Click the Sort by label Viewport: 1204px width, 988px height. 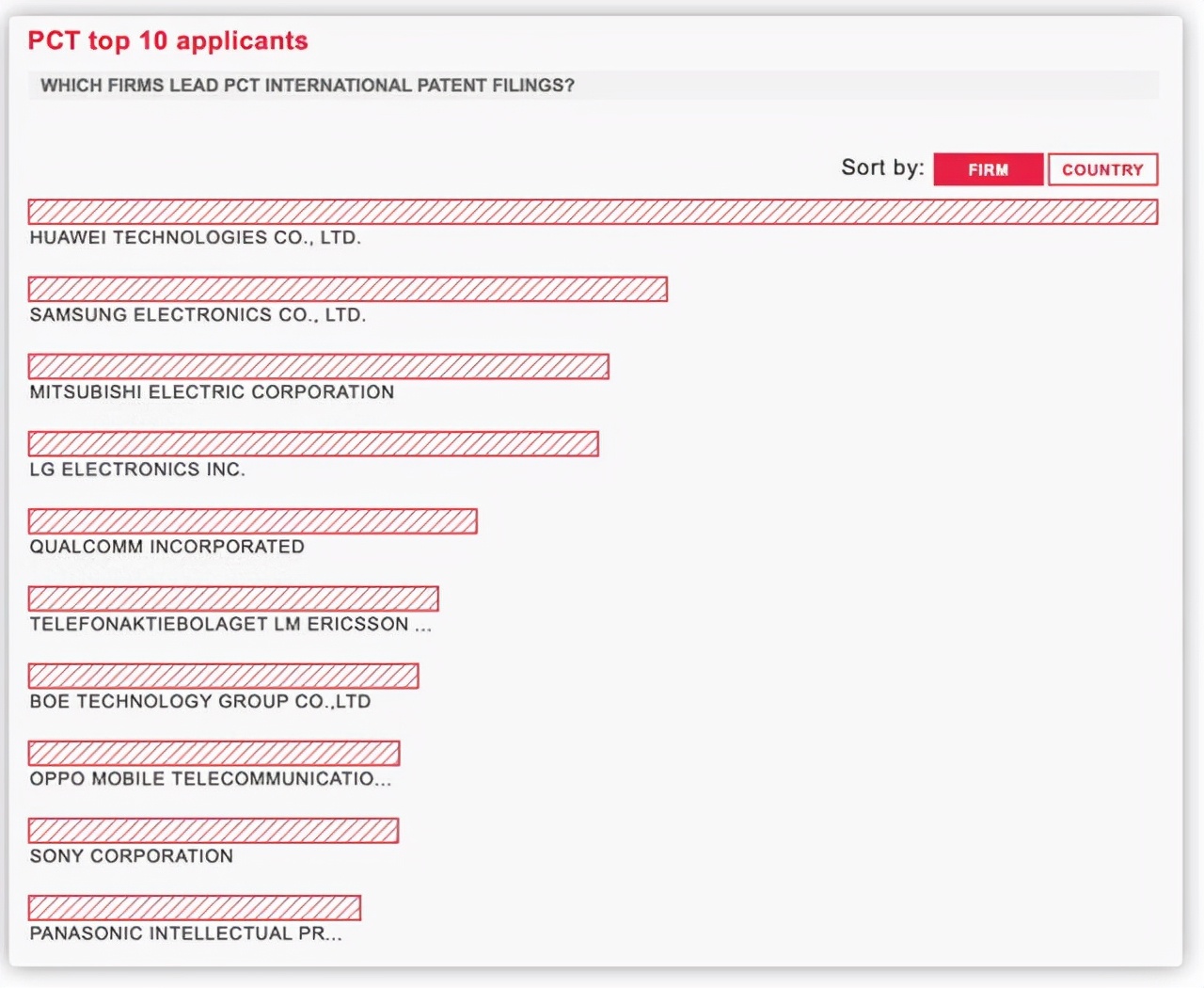[x=882, y=167]
